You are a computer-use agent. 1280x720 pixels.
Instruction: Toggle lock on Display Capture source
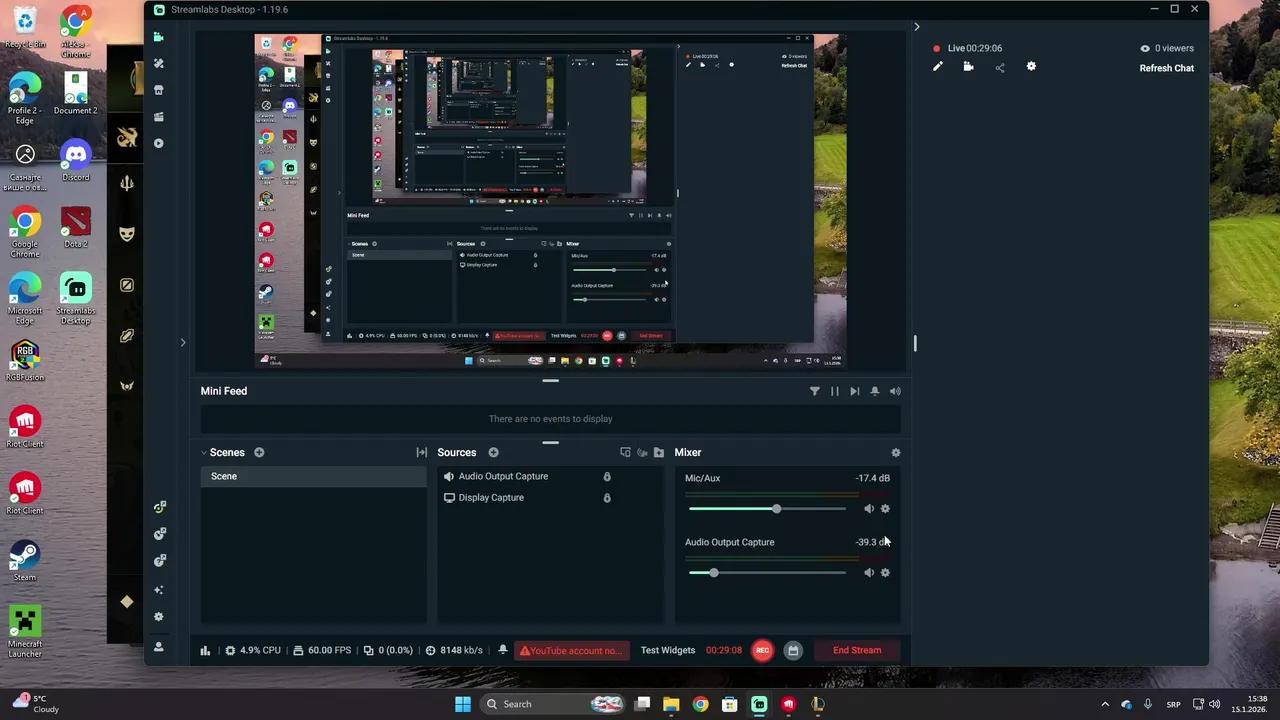pos(606,498)
